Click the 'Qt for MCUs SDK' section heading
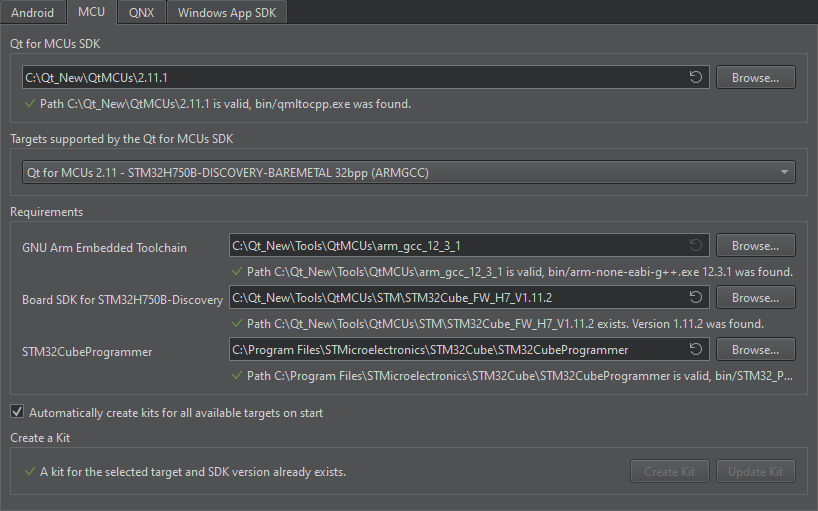This screenshot has height=511, width=818. 55,44
